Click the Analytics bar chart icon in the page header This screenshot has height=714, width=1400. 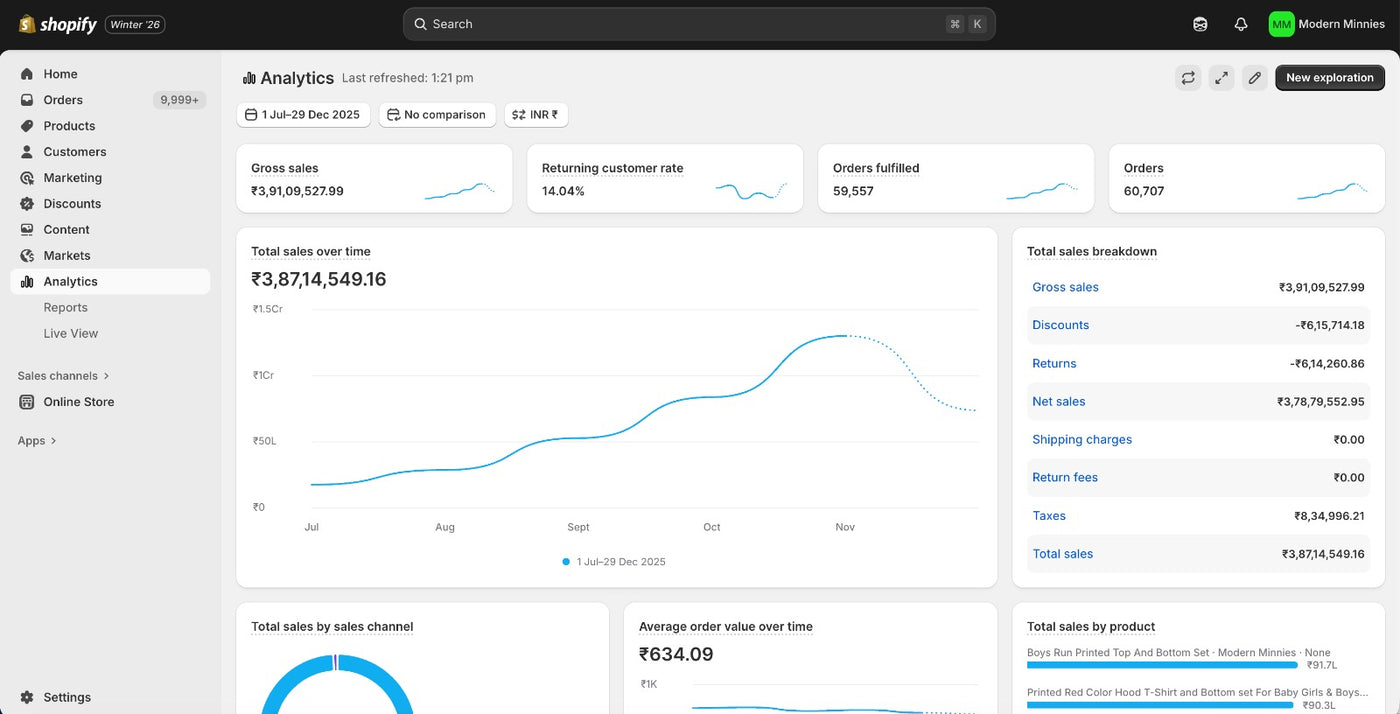[249, 78]
